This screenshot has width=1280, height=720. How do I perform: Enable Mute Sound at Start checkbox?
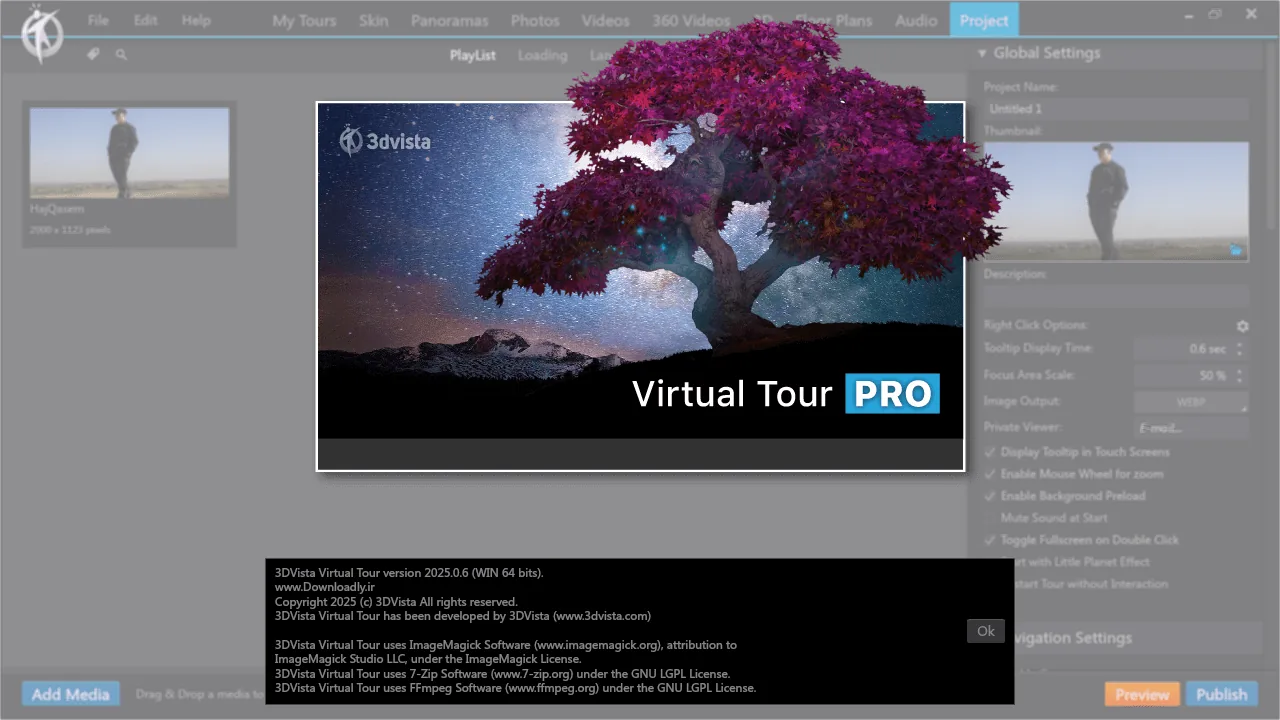[990, 518]
